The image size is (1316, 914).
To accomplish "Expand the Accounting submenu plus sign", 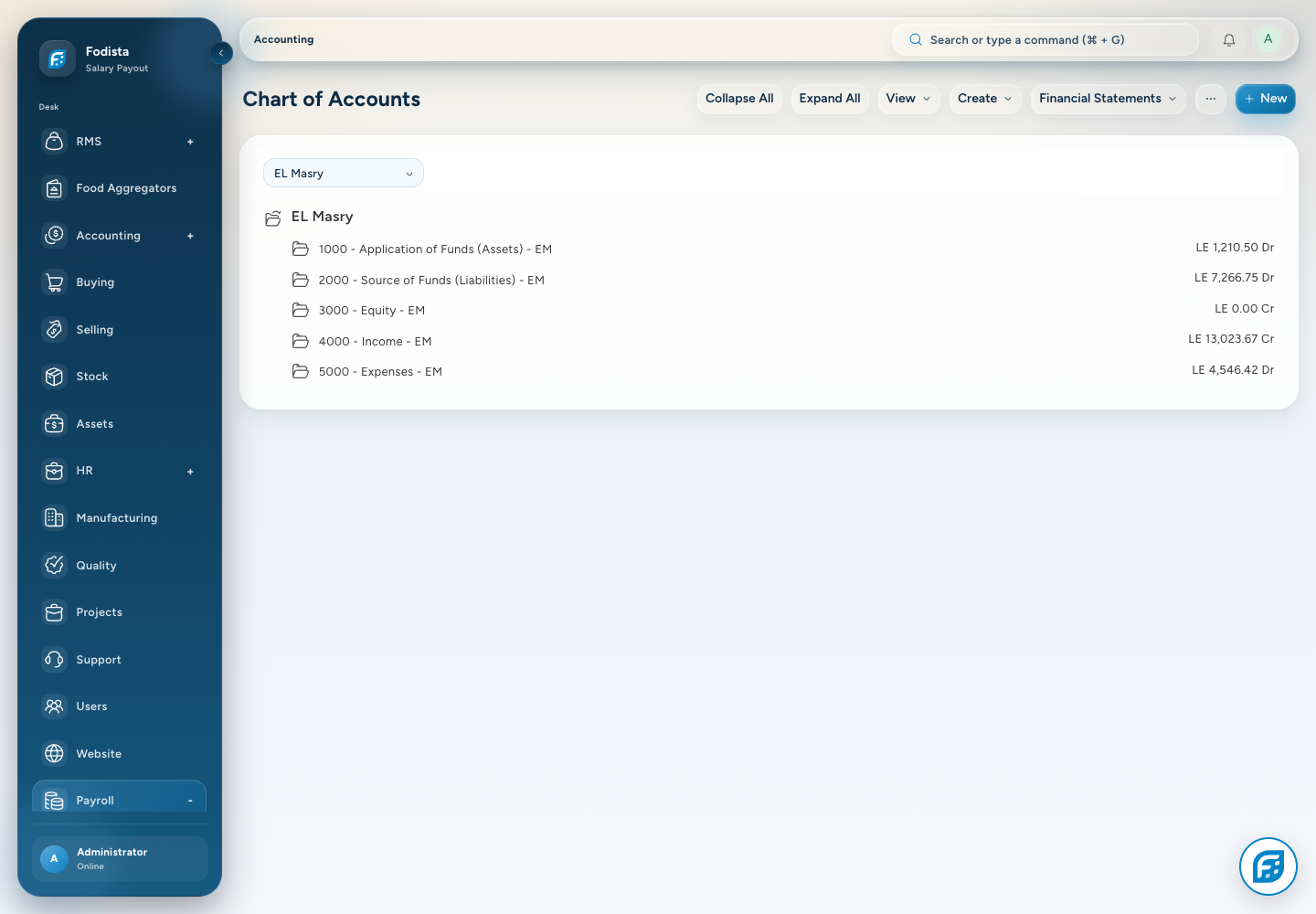I will tap(190, 236).
